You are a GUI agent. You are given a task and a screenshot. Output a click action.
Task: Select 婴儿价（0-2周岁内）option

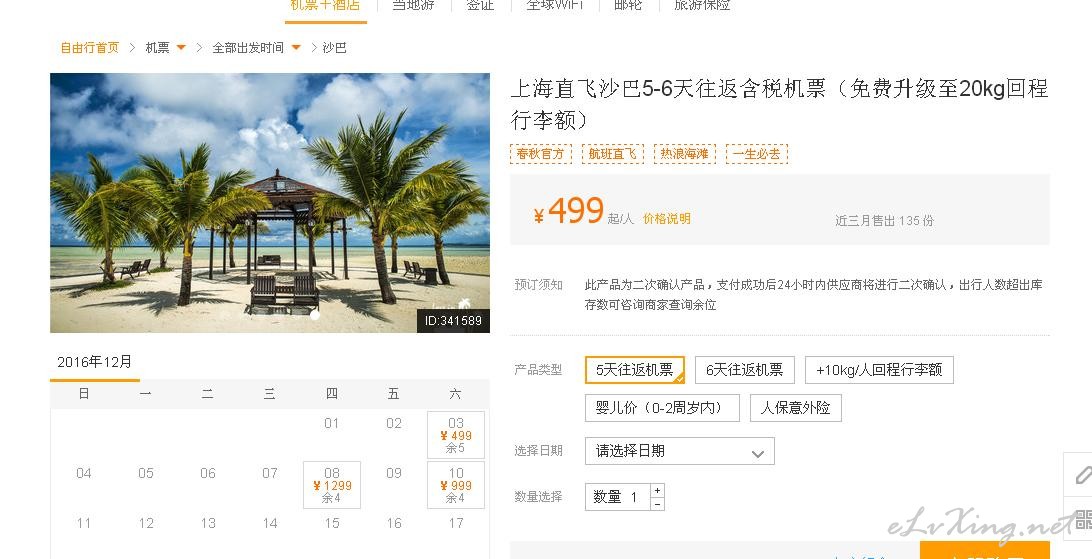(x=662, y=408)
